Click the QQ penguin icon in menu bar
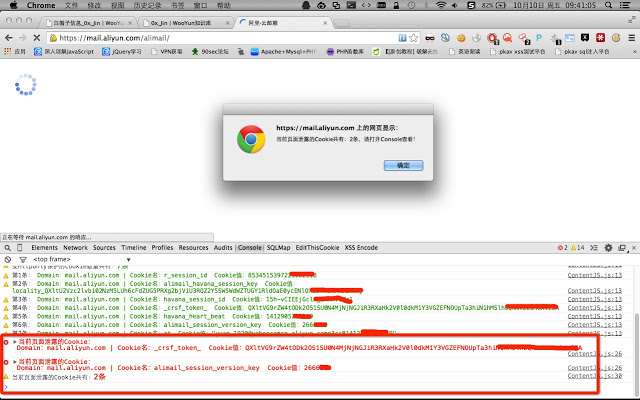640x400 pixels. pos(306,5)
